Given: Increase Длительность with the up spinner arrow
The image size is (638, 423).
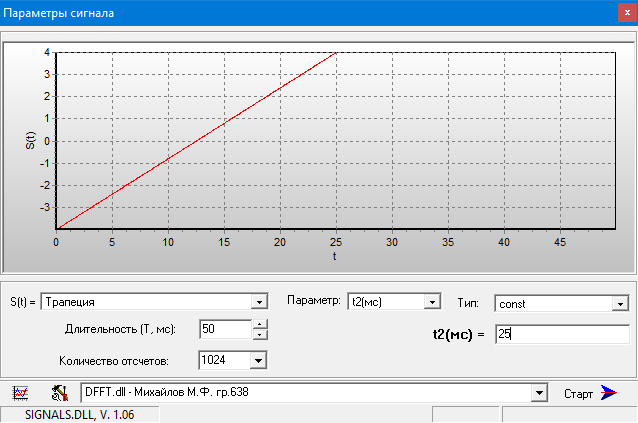Looking at the screenshot, I should tap(259, 323).
